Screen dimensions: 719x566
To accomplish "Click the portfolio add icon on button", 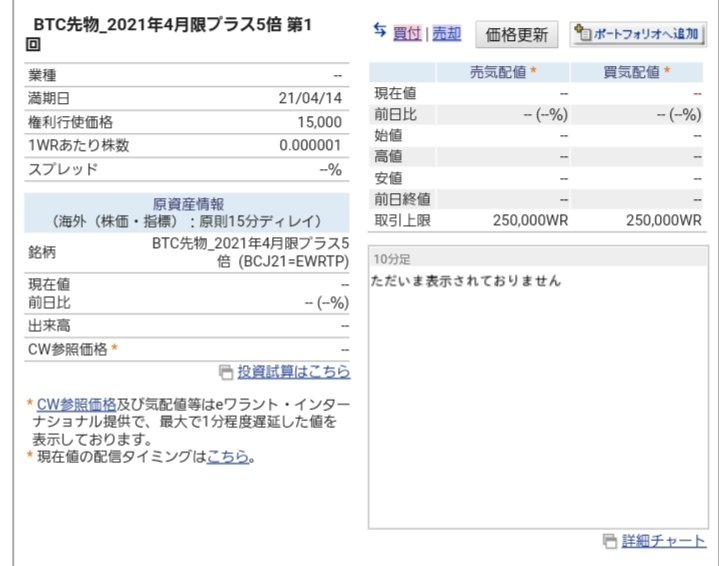I will (x=583, y=33).
